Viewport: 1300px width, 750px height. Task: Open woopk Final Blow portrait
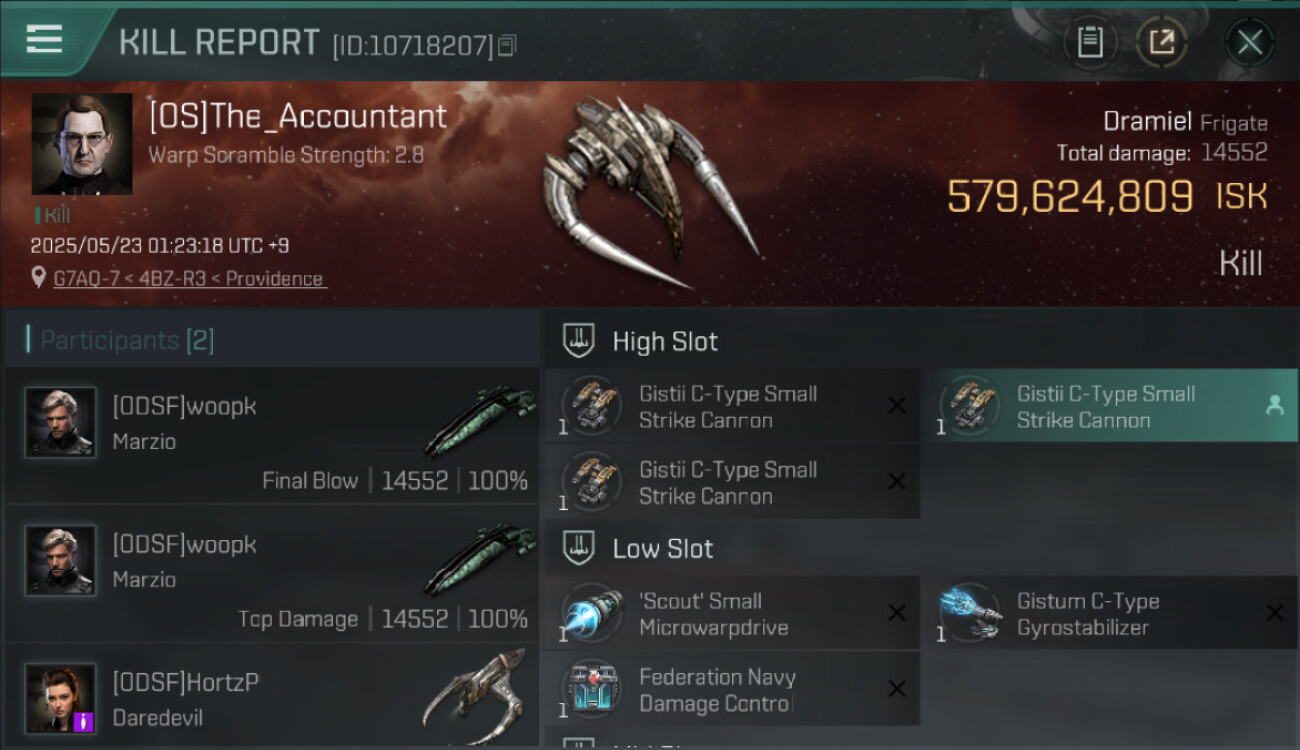point(61,422)
